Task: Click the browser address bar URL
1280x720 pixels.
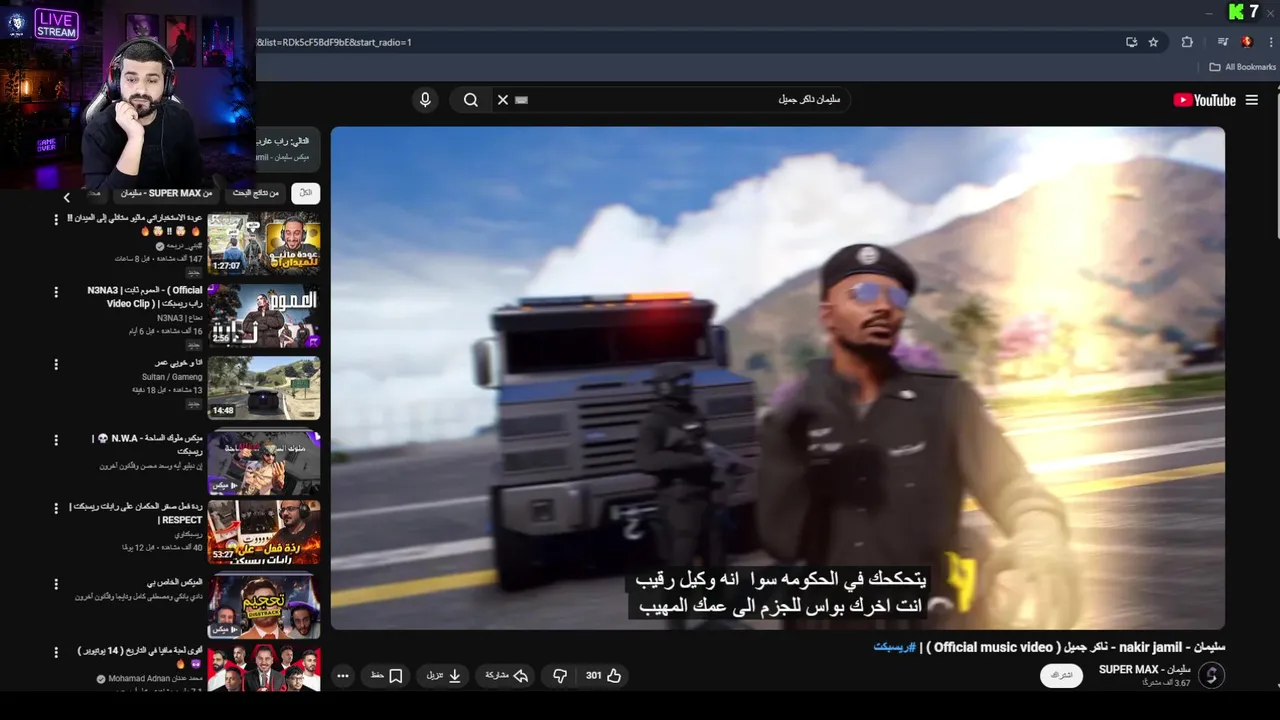Action: point(334,42)
